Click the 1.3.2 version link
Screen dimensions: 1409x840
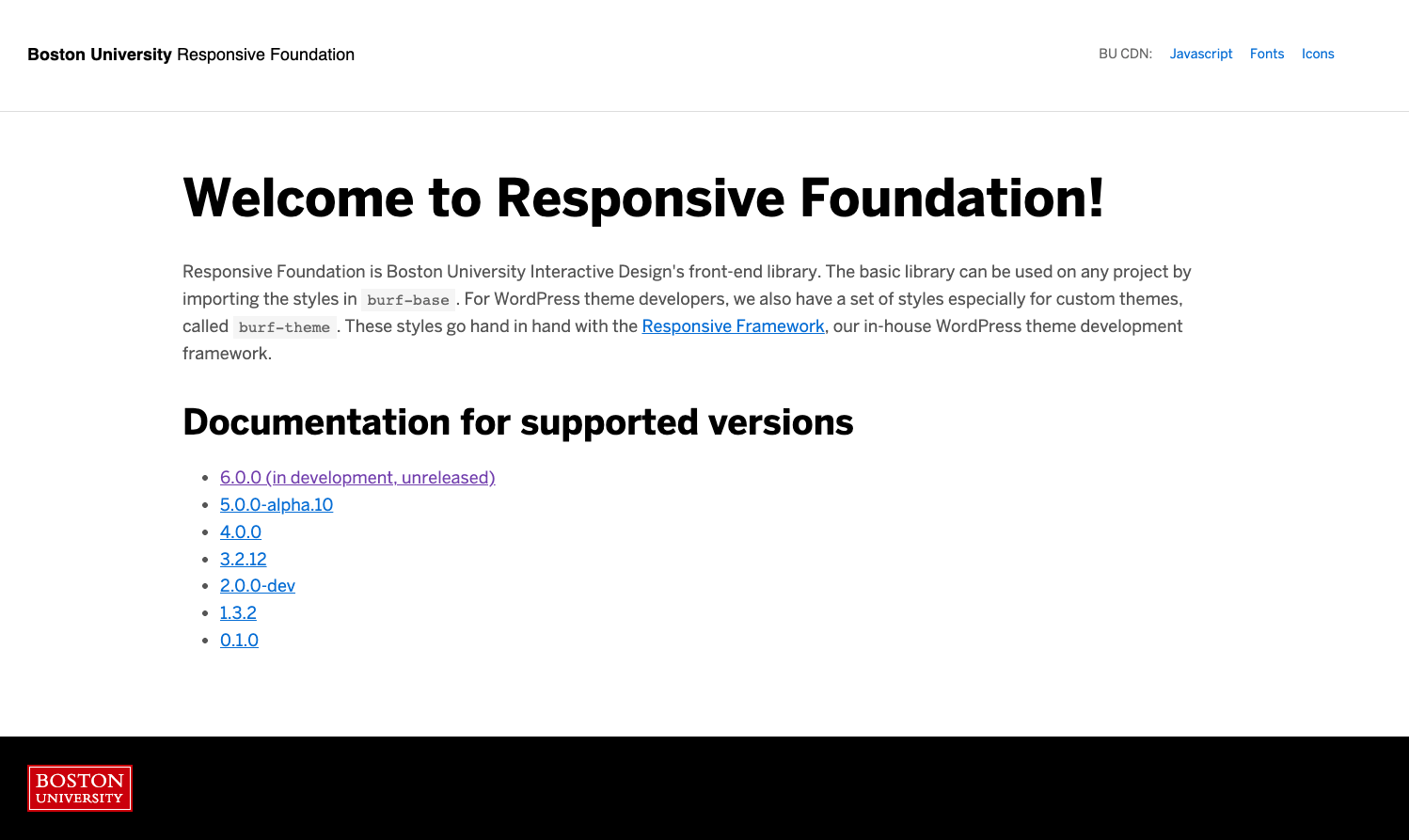[238, 613]
